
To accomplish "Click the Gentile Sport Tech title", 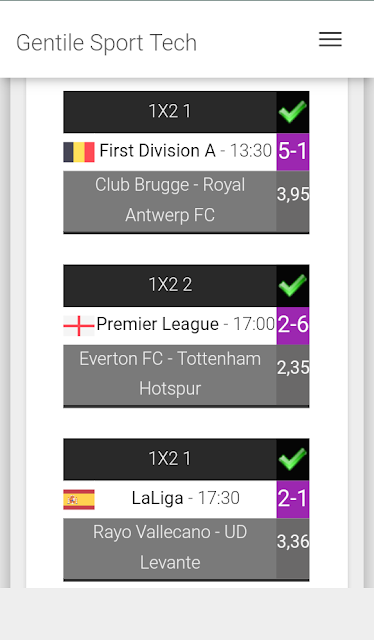I will tap(106, 43).
